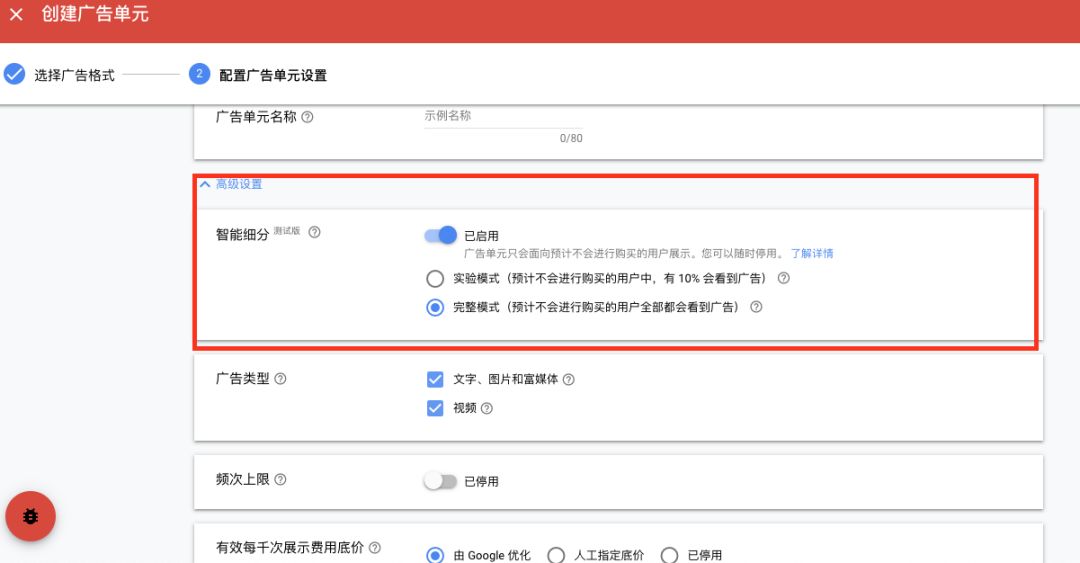Open help icon next to 频次上限
The image size is (1080, 563).
click(x=280, y=480)
